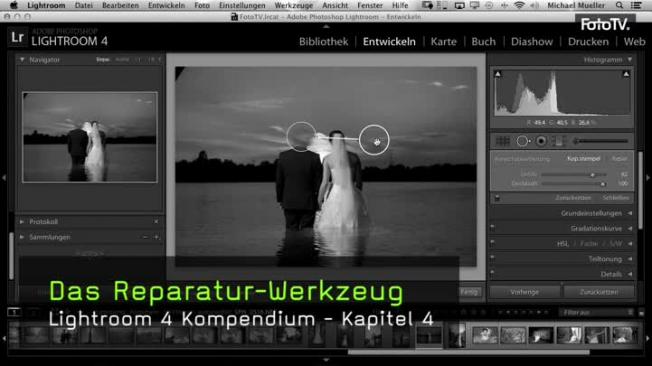
Task: Click the bottom Zurücksetzen button
Action: click(599, 292)
